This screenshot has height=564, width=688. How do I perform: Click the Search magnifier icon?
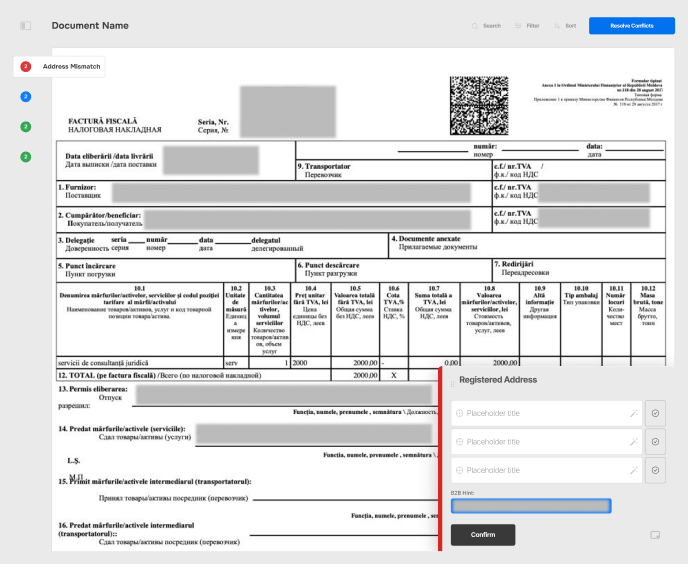(x=474, y=26)
